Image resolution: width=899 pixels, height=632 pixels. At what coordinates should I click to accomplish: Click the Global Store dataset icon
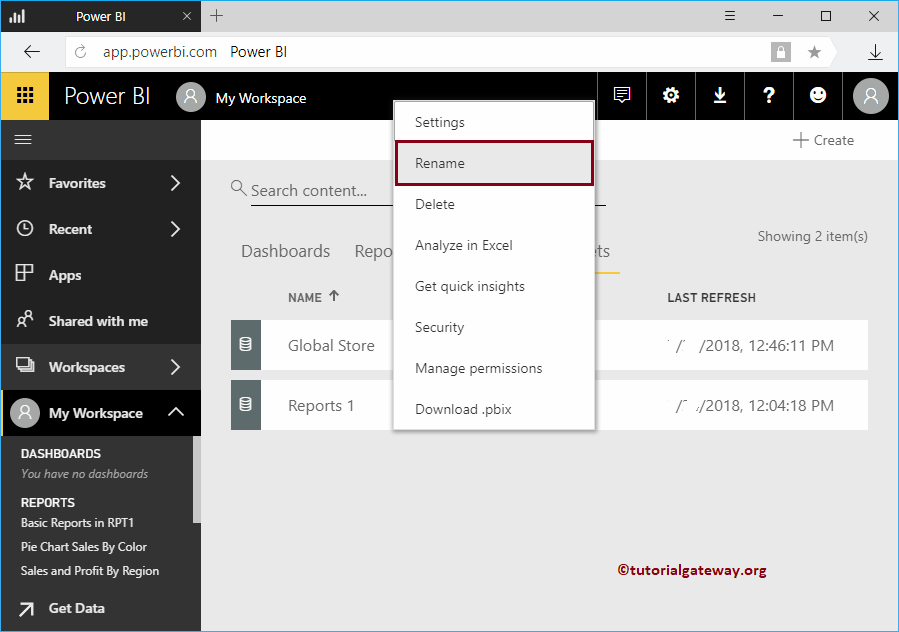pyautogui.click(x=246, y=345)
